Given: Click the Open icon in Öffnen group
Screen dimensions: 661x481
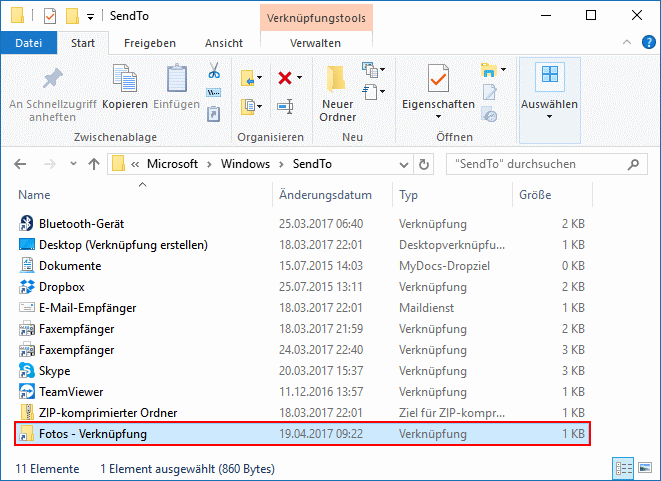Looking at the screenshot, I should (489, 70).
